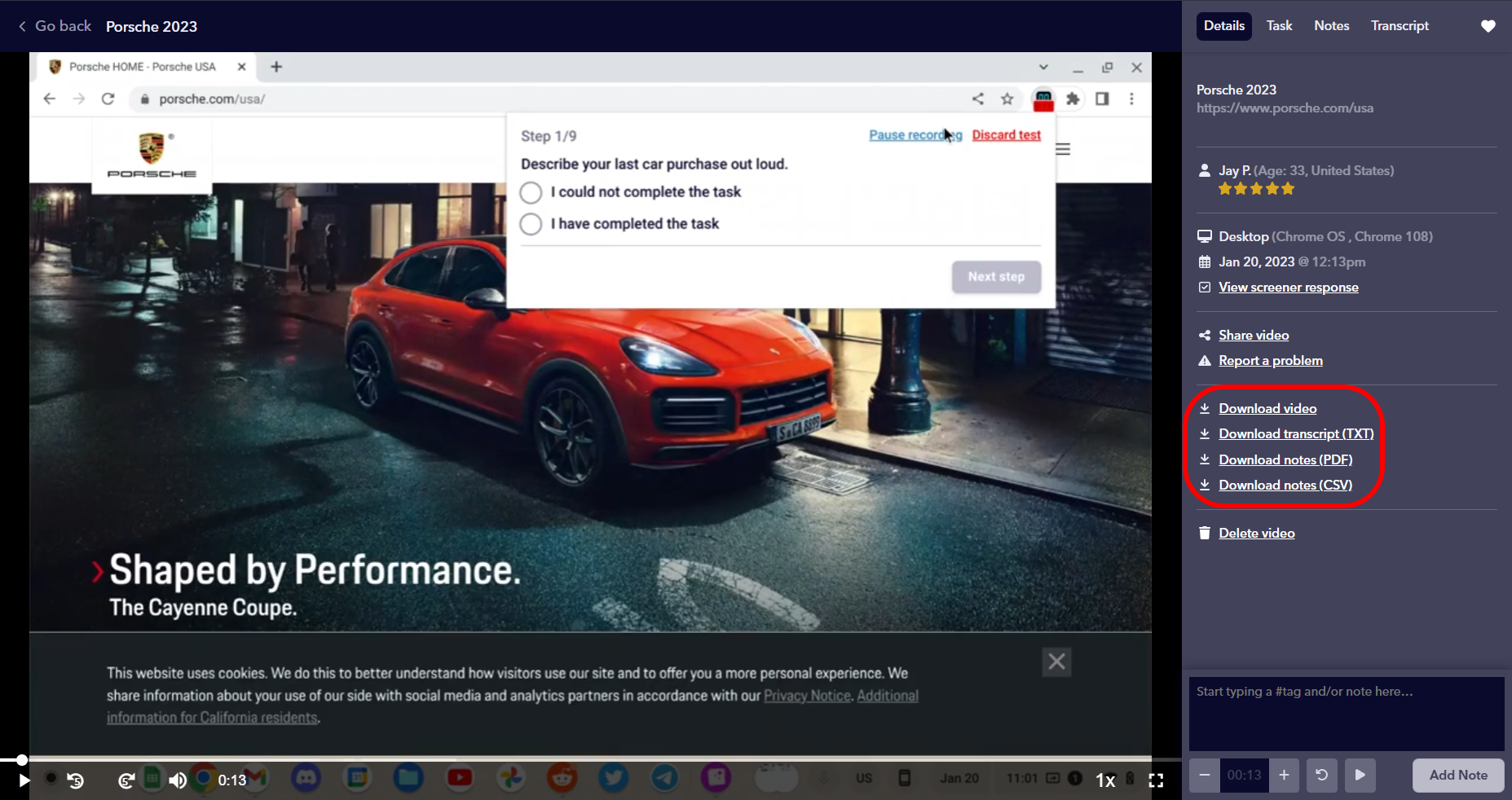The height and width of the screenshot is (800, 1512).
Task: Open the Notes tab
Action: (1332, 26)
